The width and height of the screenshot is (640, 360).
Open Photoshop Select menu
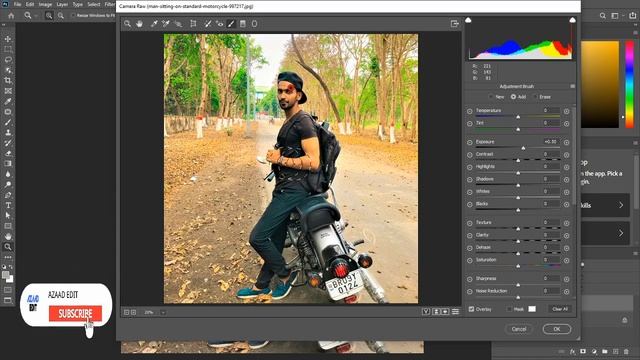point(94,4)
